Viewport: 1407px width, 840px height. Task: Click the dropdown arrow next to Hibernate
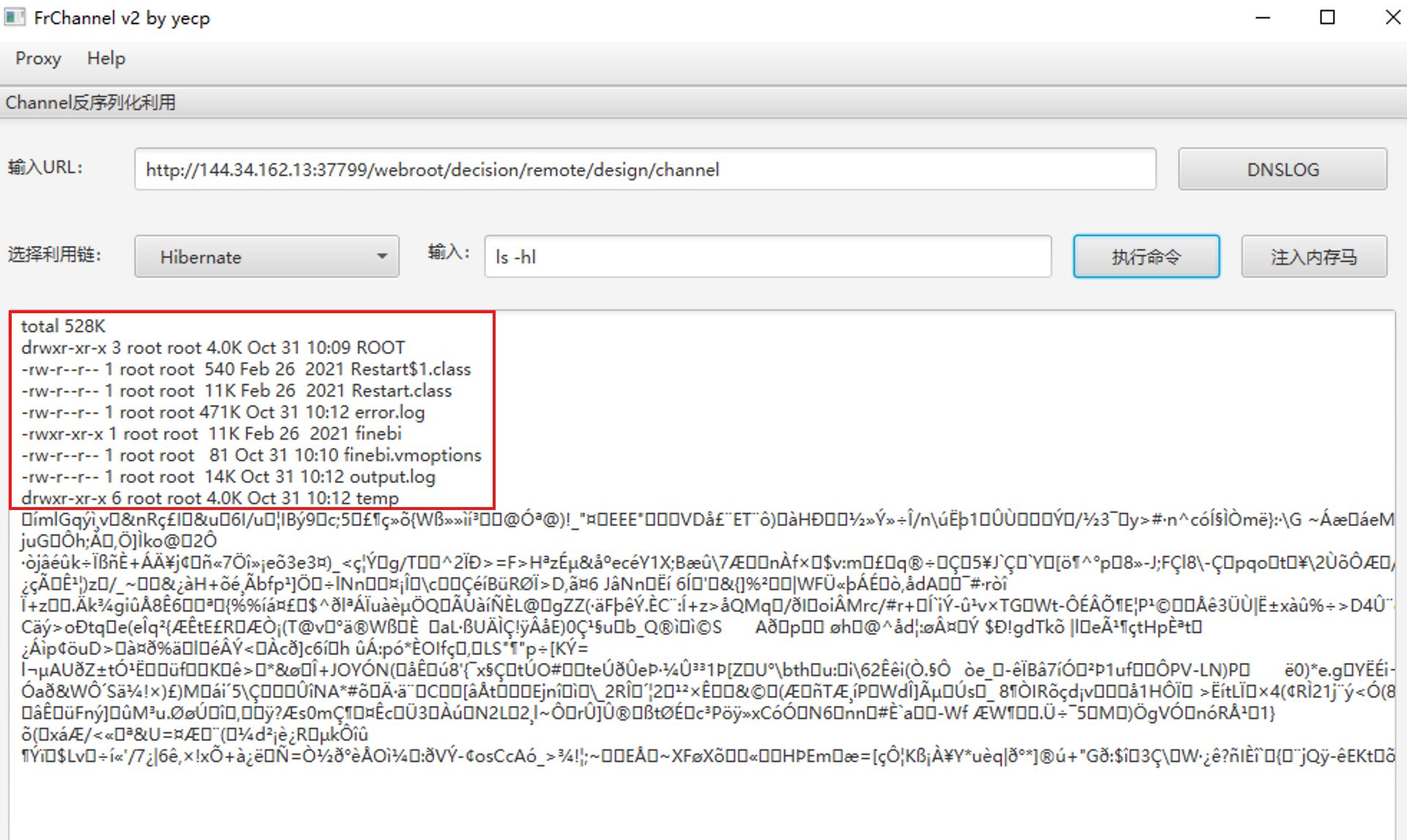tap(381, 257)
